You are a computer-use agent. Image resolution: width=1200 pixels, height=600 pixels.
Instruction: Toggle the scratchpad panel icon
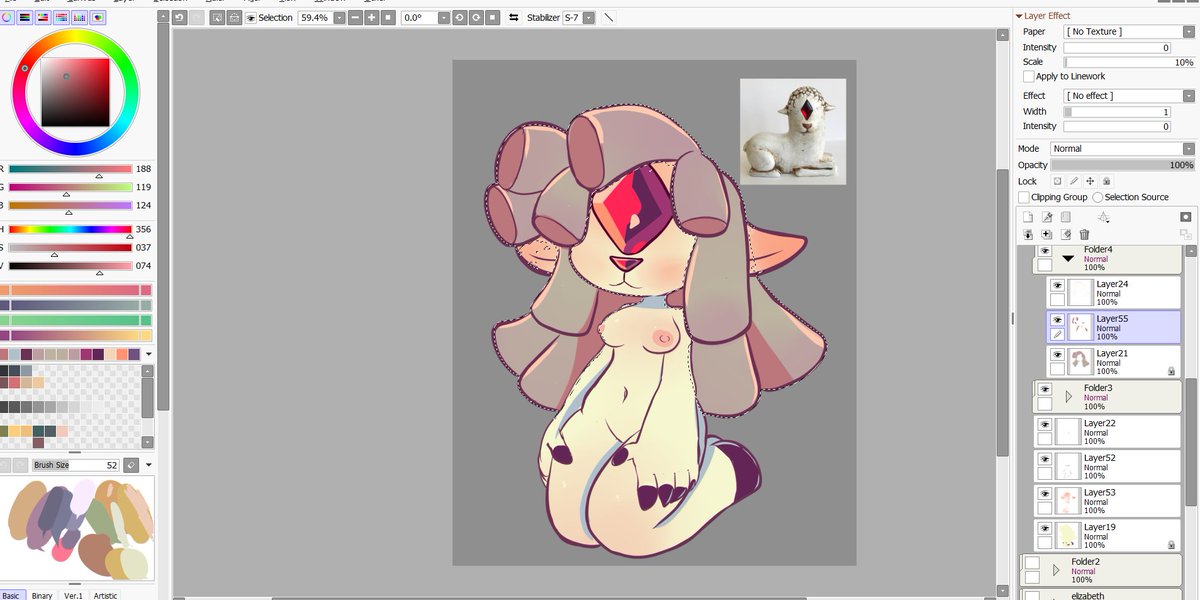click(98, 17)
